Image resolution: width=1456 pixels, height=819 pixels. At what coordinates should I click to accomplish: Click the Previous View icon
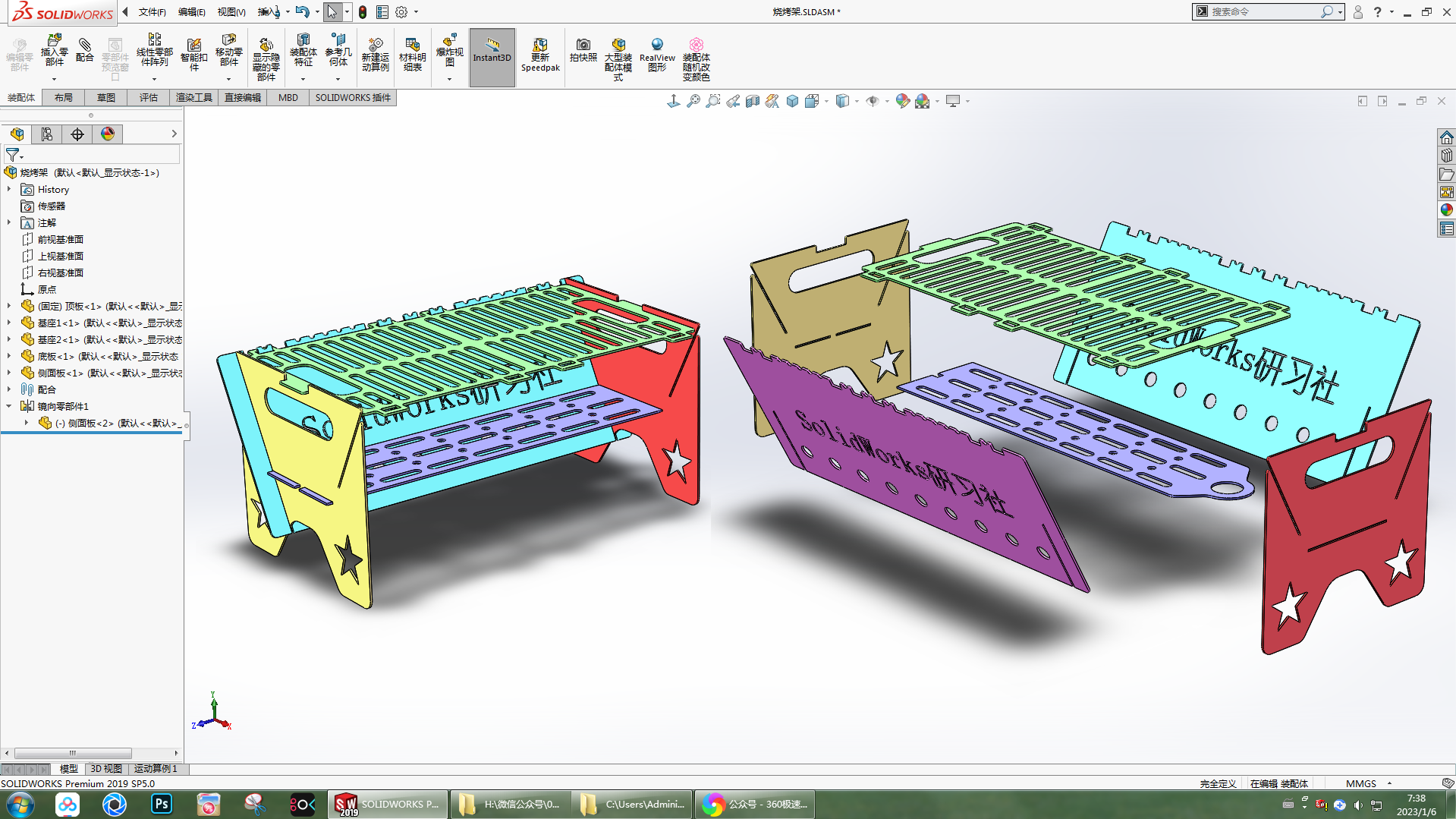[x=733, y=101]
